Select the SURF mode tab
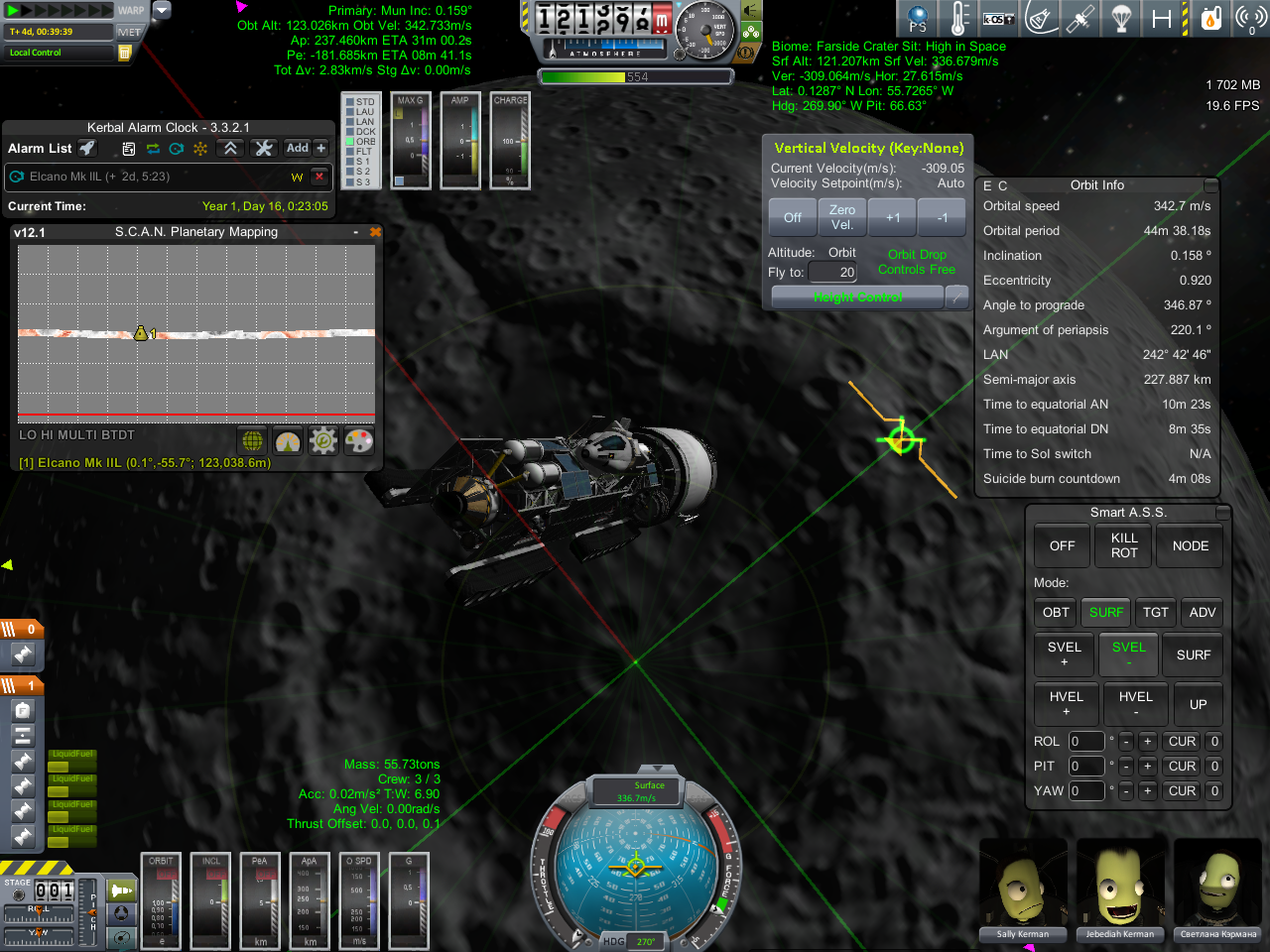Screen dimensions: 1270x952 pyautogui.click(x=1106, y=612)
